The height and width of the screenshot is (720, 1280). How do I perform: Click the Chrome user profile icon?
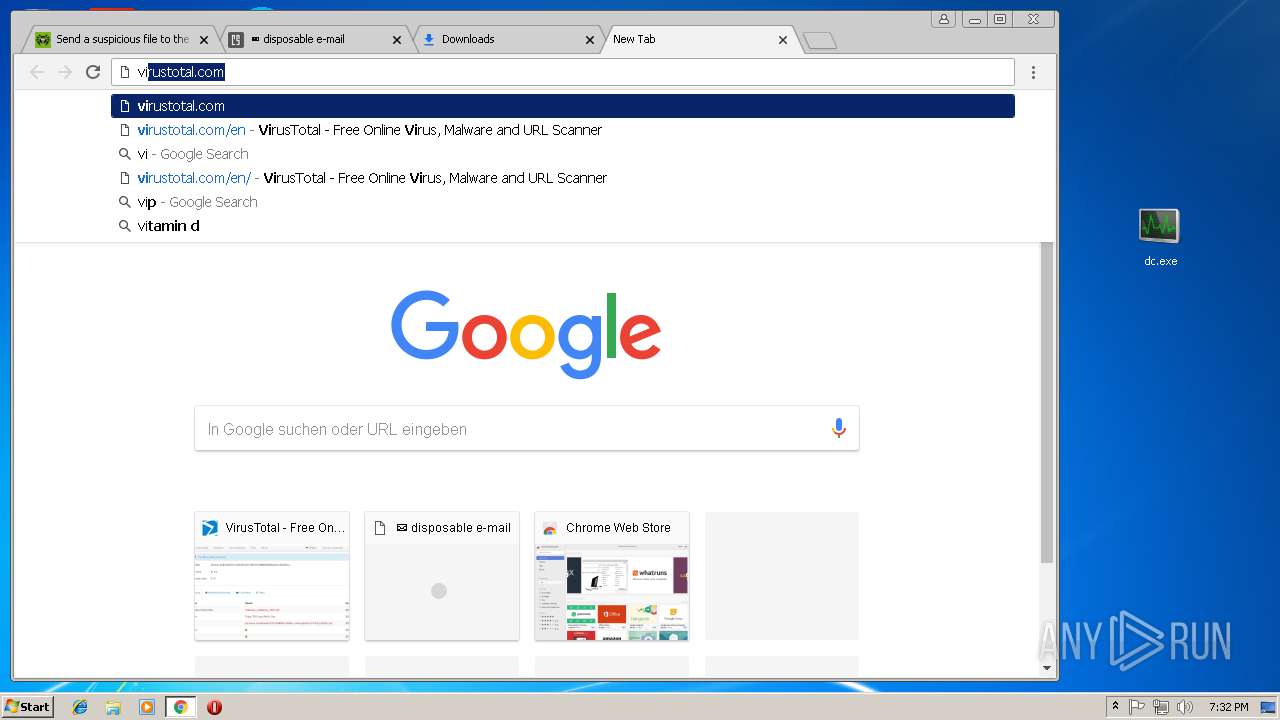click(944, 18)
